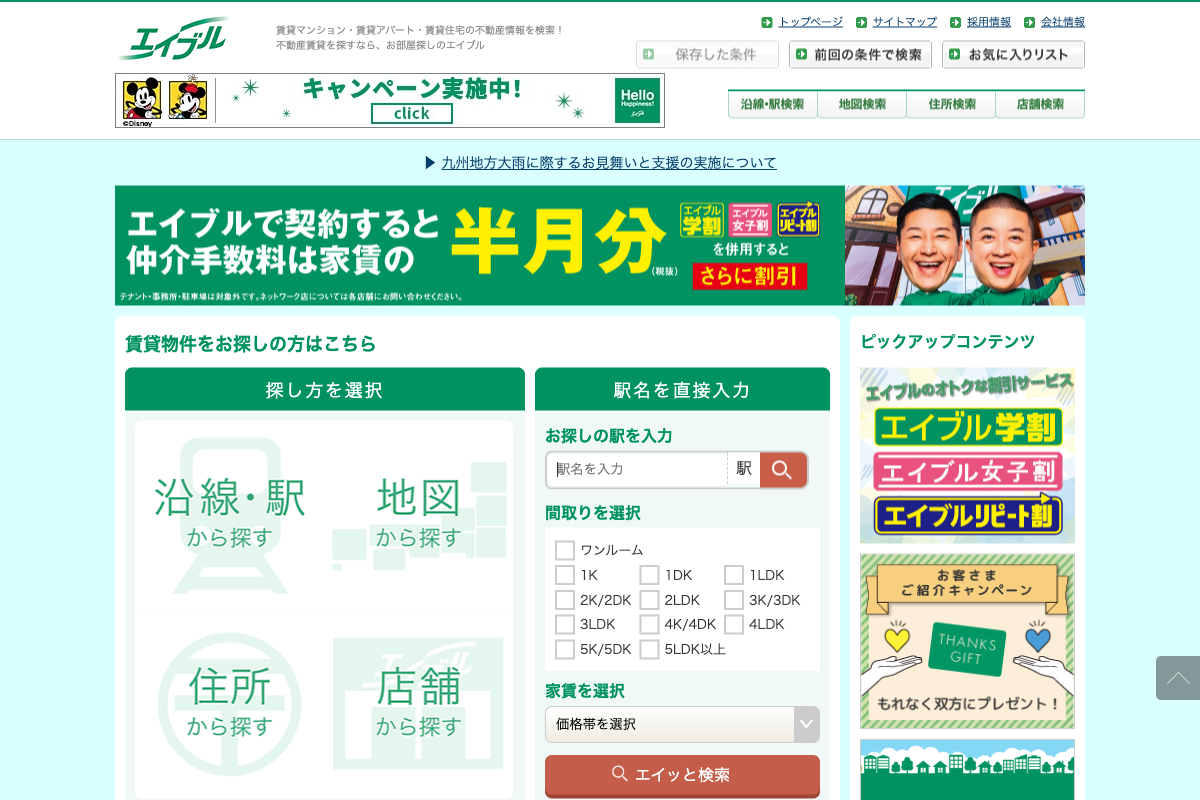Enable the 2LDK checkbox
The height and width of the screenshot is (800, 1200).
click(650, 600)
